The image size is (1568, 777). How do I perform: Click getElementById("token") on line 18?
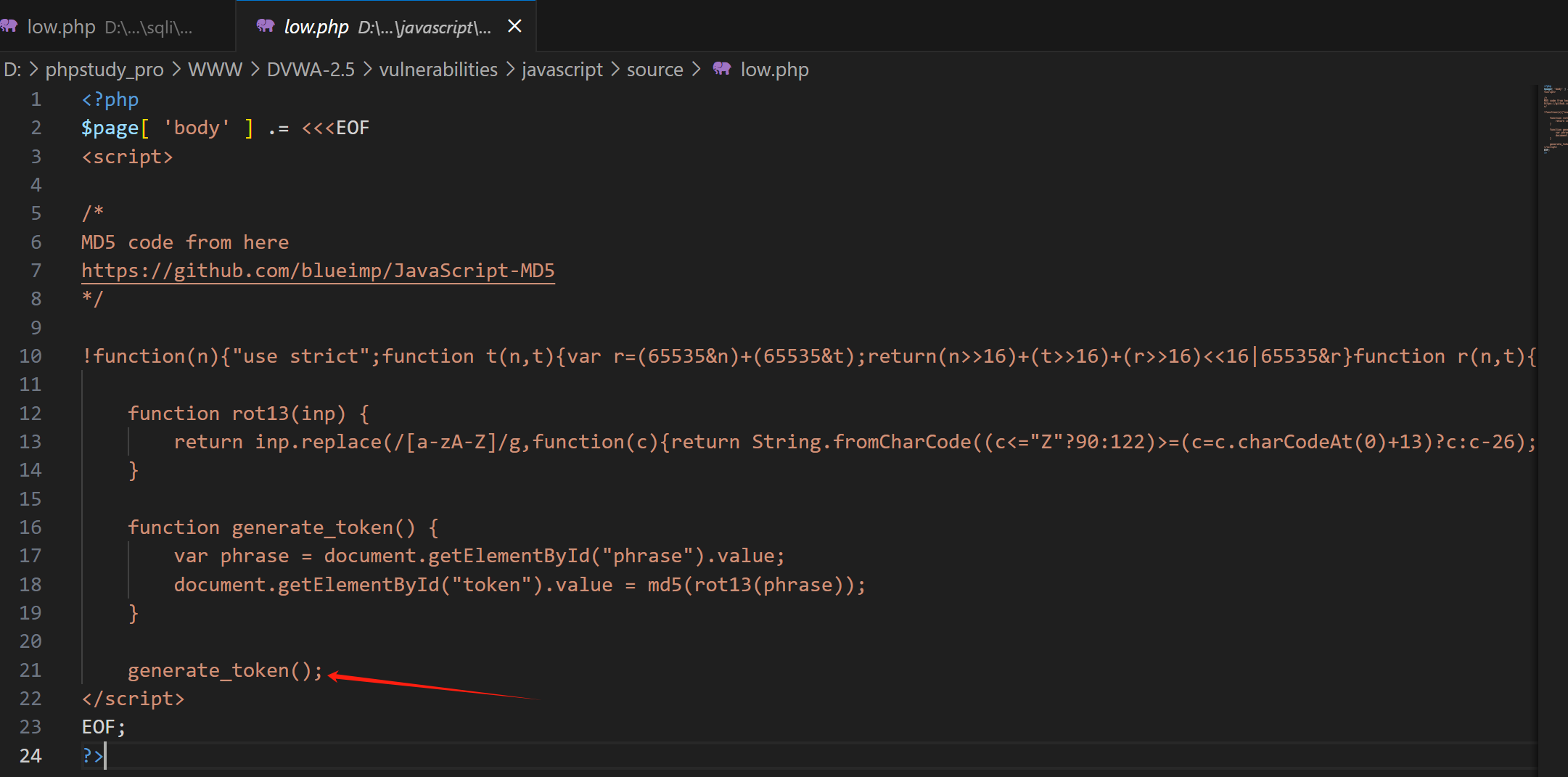(x=410, y=585)
